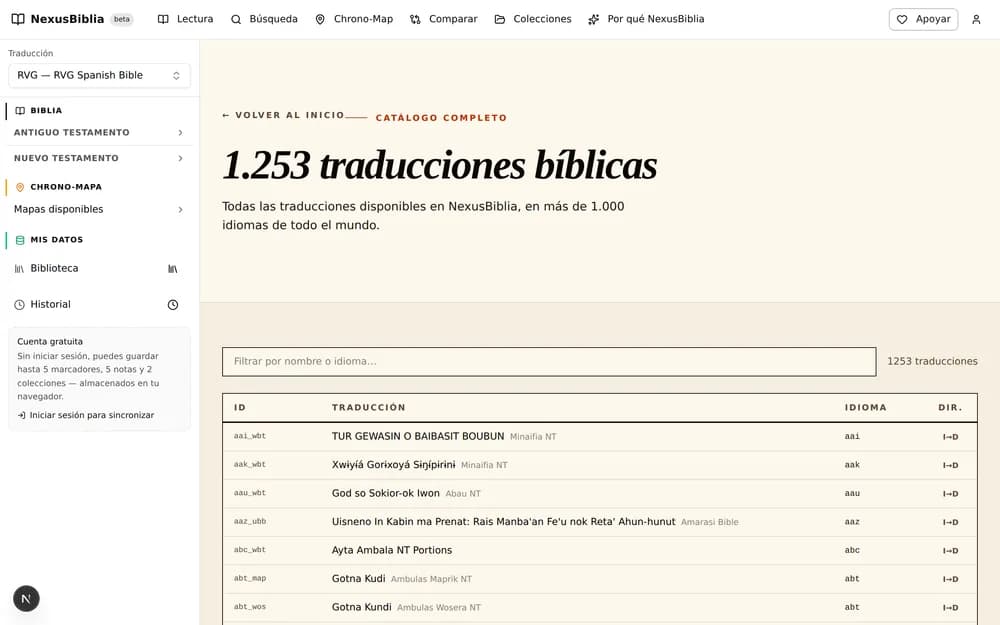Viewport: 1000px width, 625px height.
Task: Click the abc language code cell
Action: click(x=852, y=550)
